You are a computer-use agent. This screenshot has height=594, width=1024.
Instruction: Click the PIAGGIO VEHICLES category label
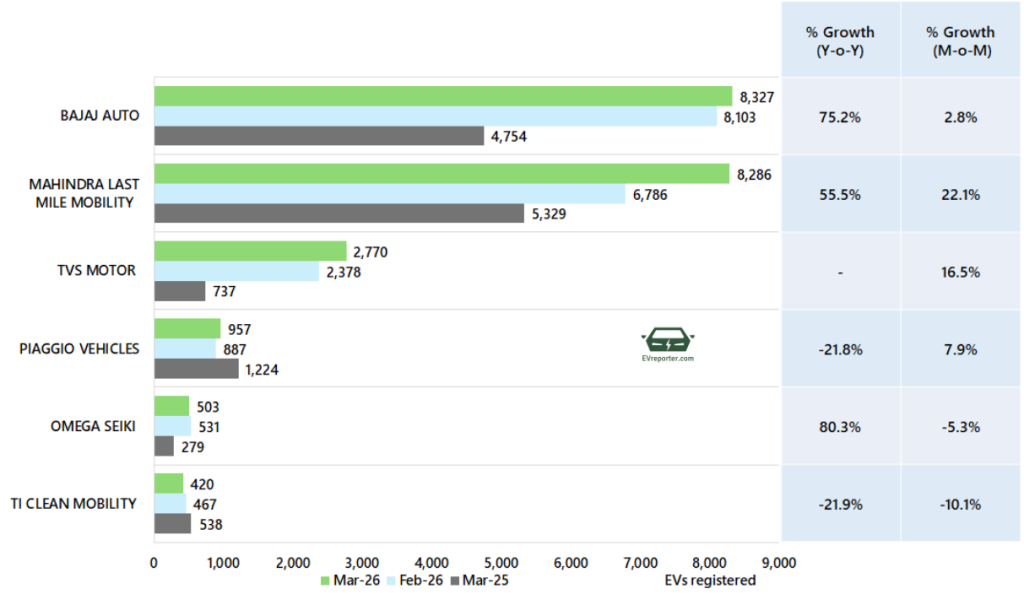(x=80, y=349)
